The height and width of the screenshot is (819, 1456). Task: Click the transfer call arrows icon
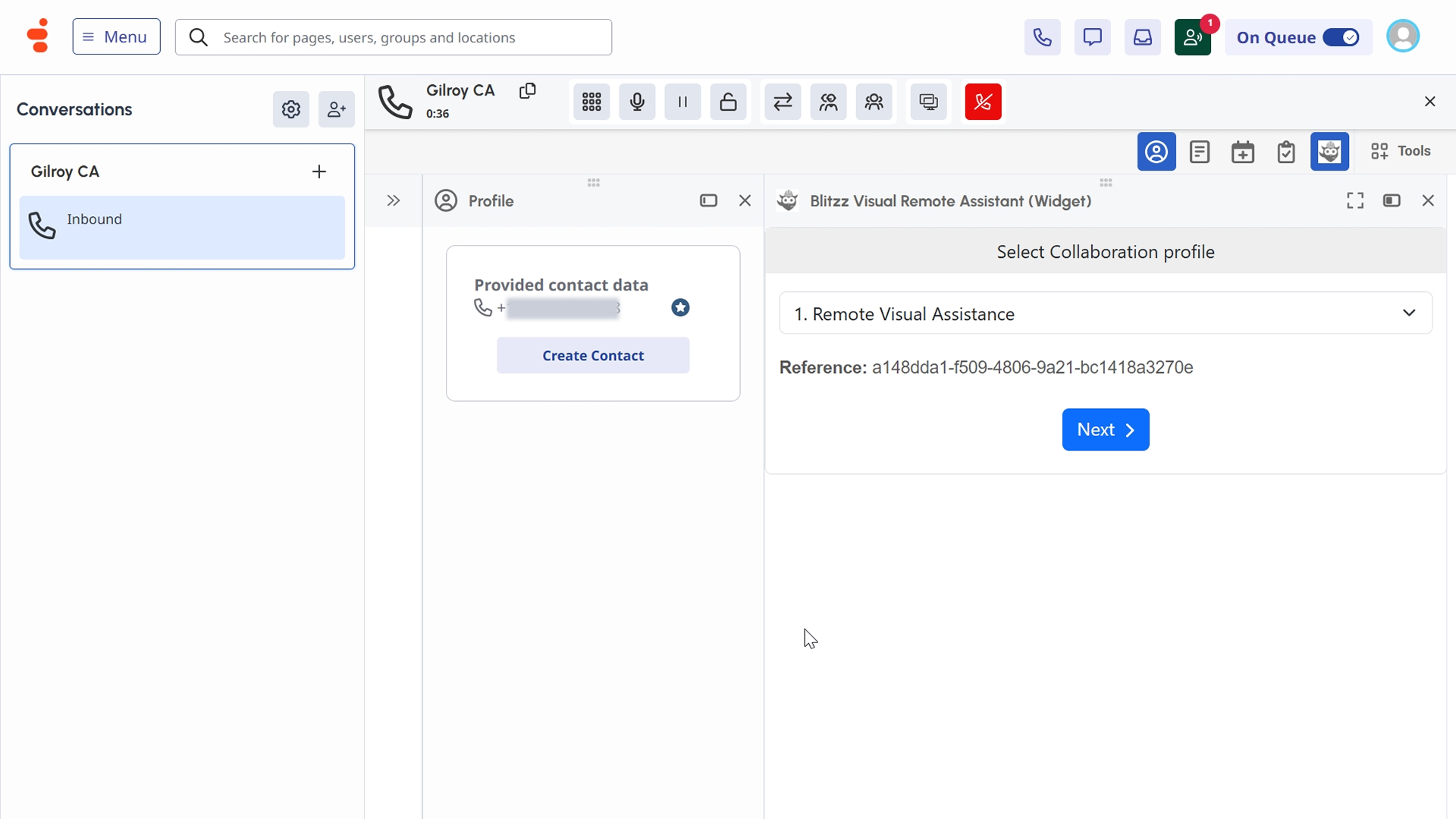point(783,102)
